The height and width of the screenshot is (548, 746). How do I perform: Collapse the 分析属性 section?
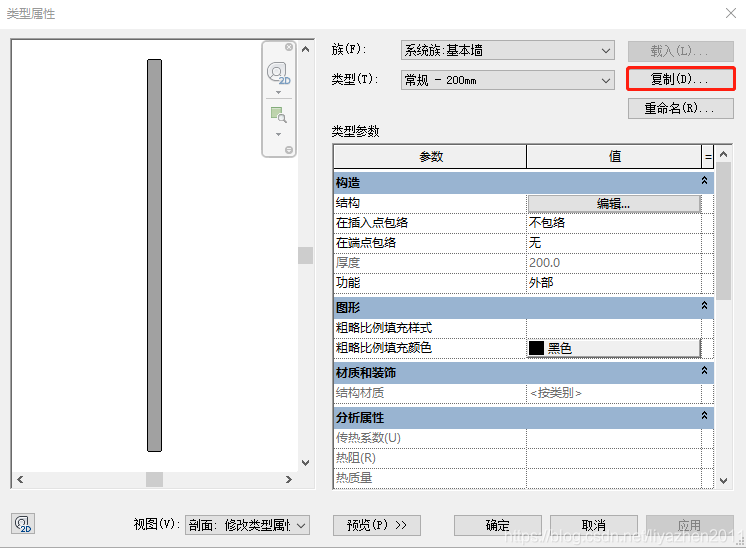click(705, 416)
